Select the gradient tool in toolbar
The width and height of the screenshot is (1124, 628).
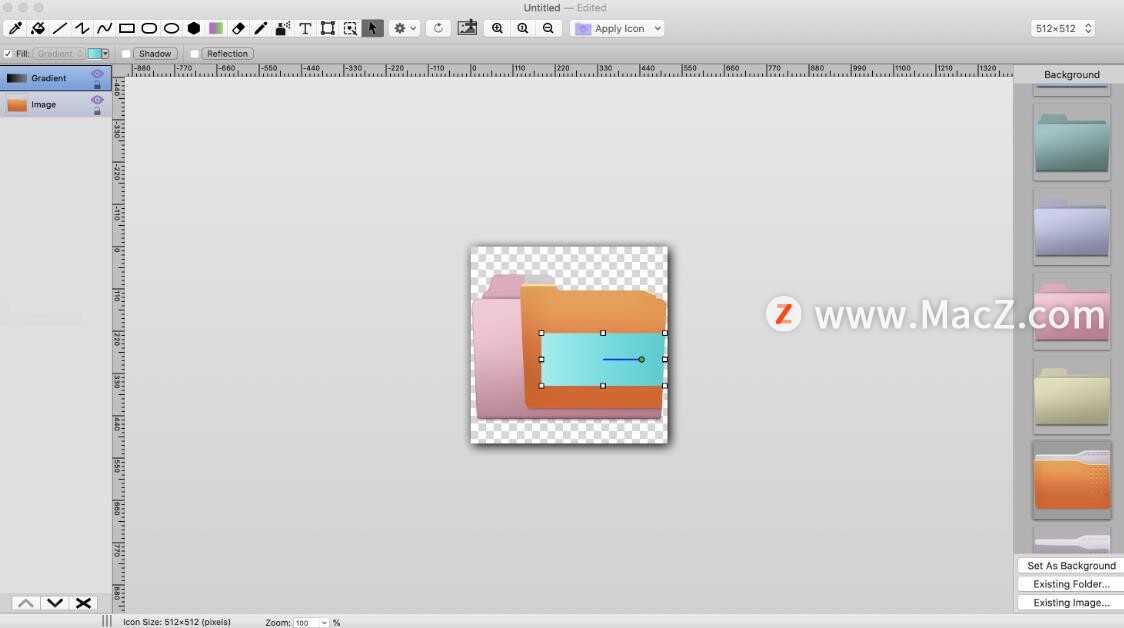[216, 29]
